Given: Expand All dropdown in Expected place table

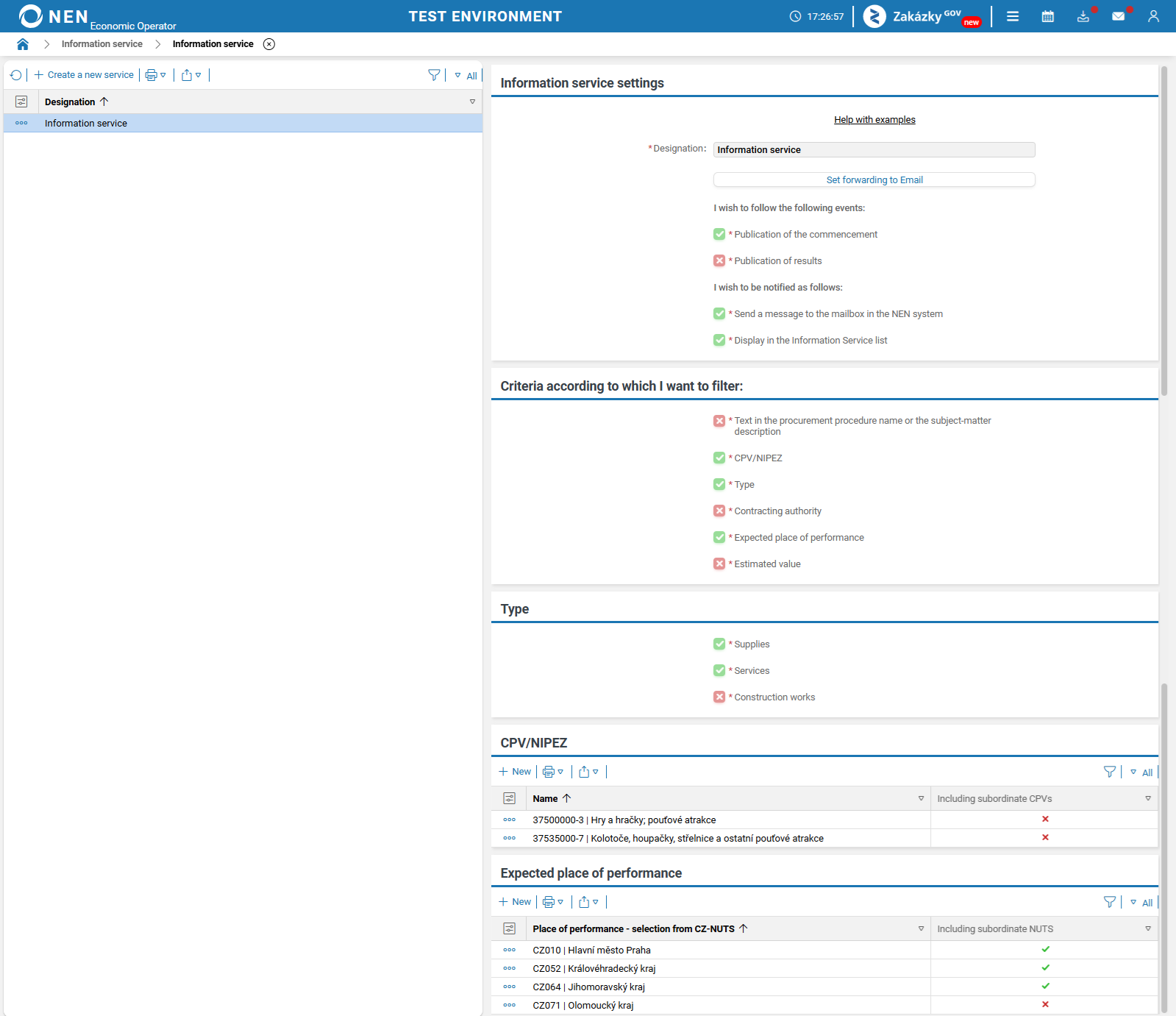Looking at the screenshot, I should tap(1141, 903).
